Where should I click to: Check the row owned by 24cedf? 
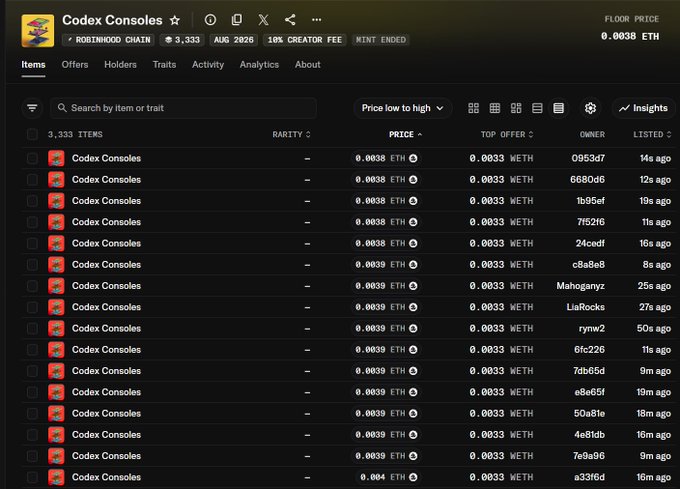click(x=32, y=243)
